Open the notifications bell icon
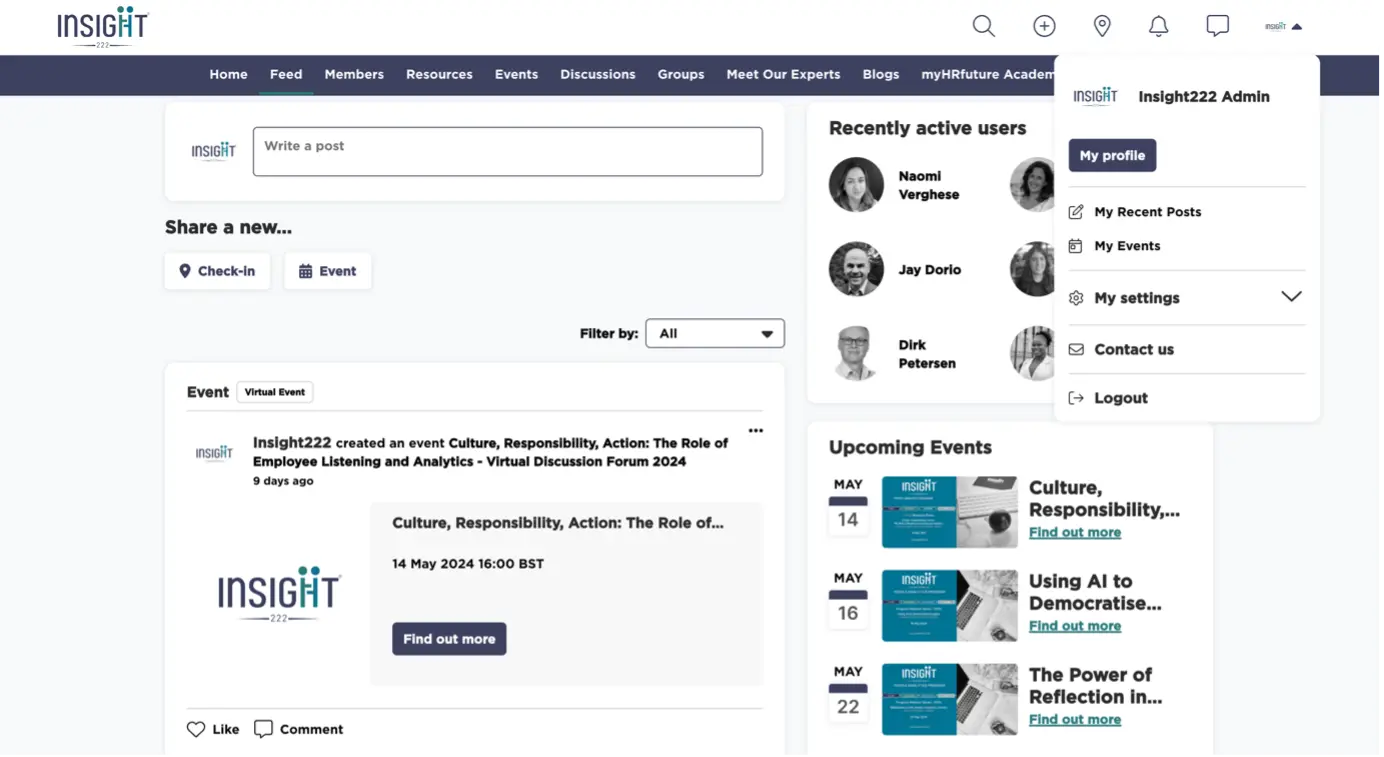 point(1158,27)
